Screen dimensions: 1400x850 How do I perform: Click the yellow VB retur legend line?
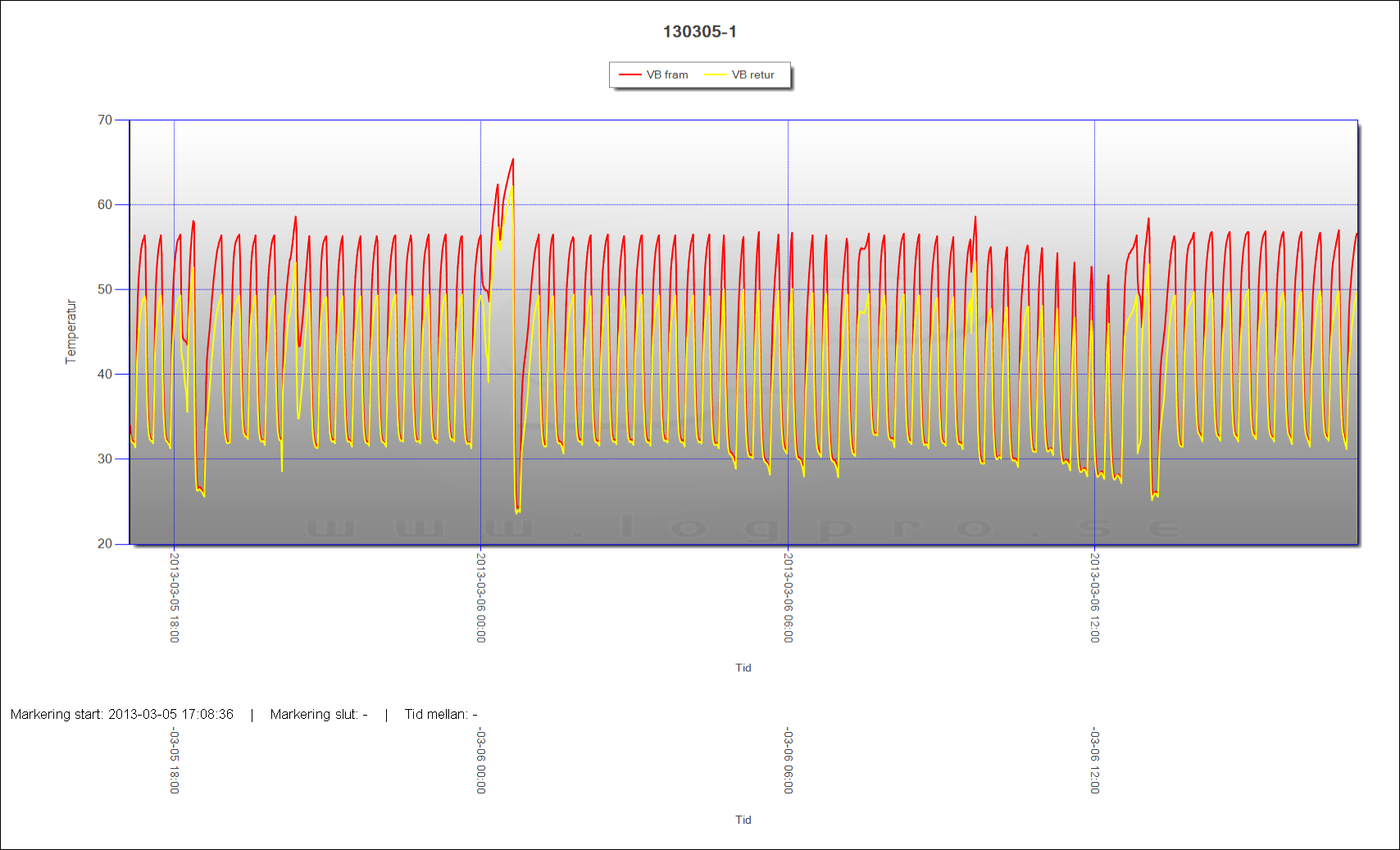tap(715, 75)
